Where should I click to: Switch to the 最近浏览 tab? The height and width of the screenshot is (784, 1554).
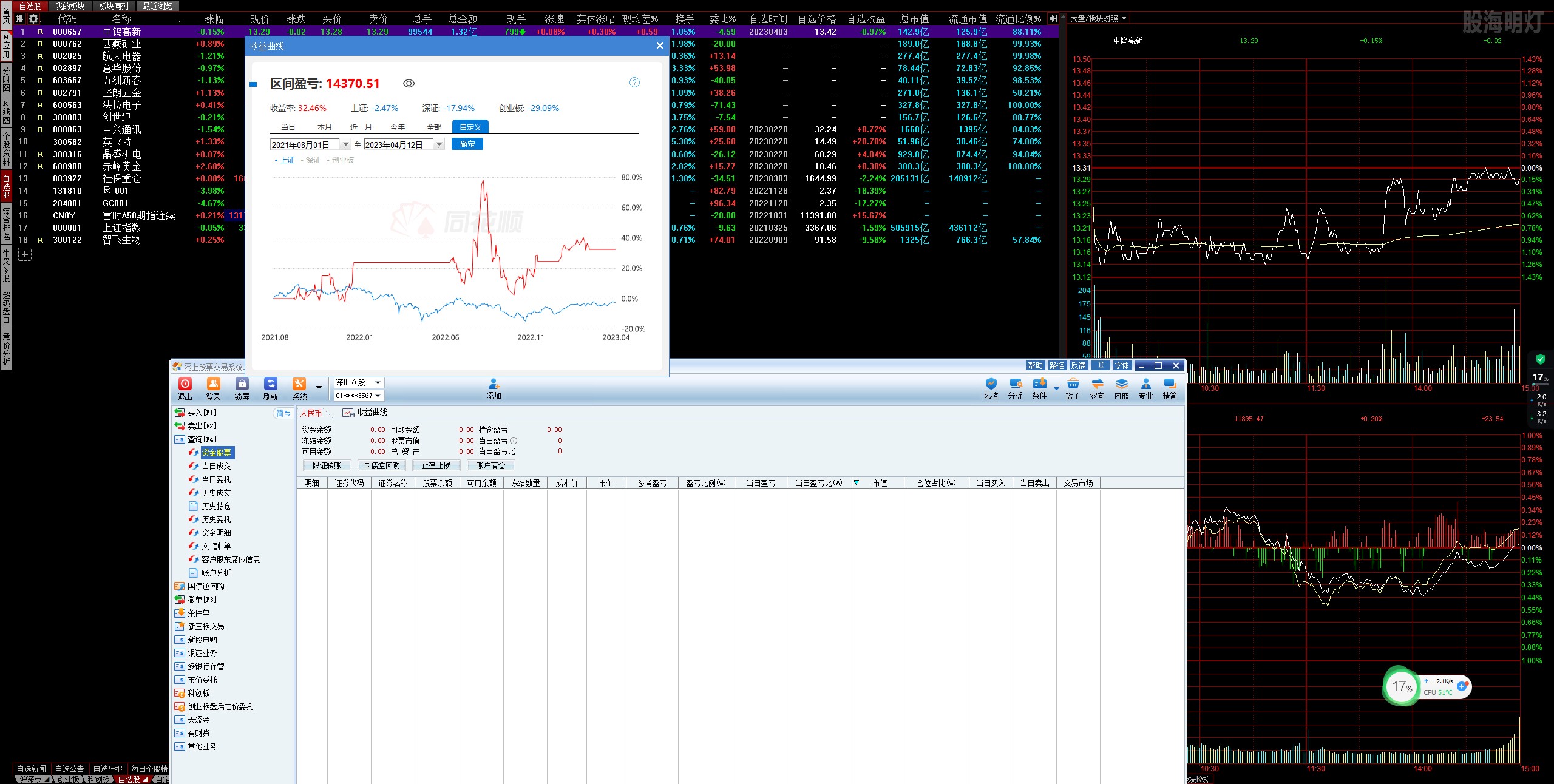coord(157,6)
